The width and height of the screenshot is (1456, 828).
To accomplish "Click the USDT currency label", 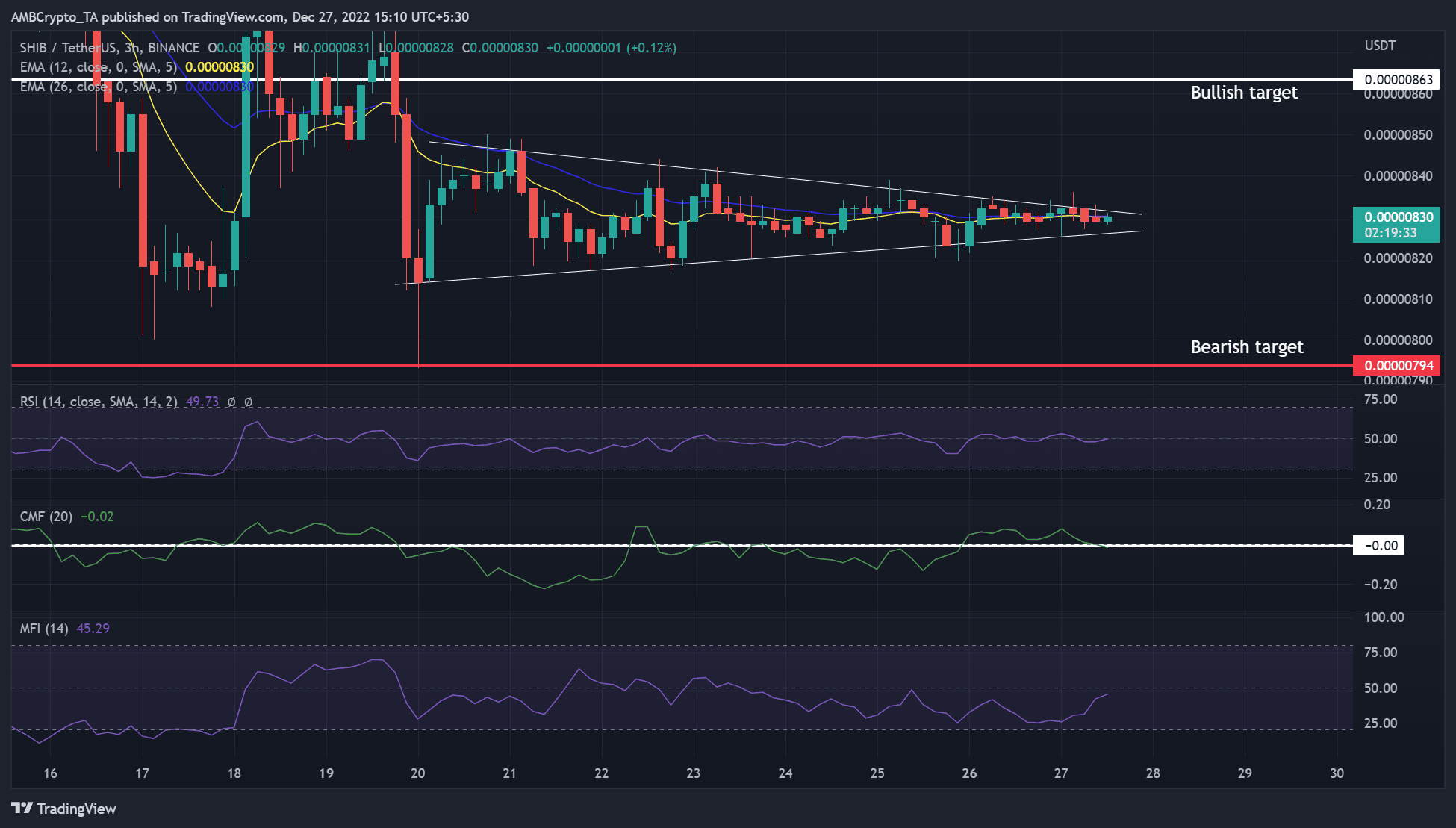I will tap(1380, 46).
